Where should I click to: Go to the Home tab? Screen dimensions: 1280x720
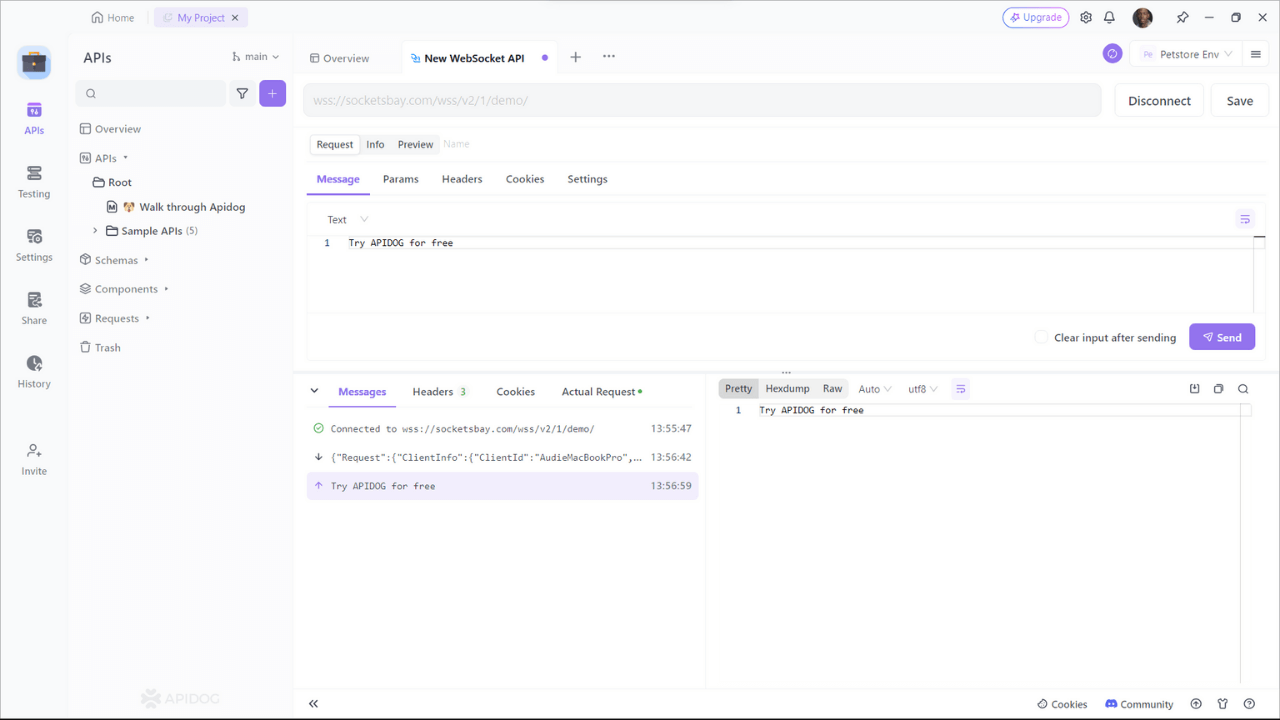click(112, 18)
